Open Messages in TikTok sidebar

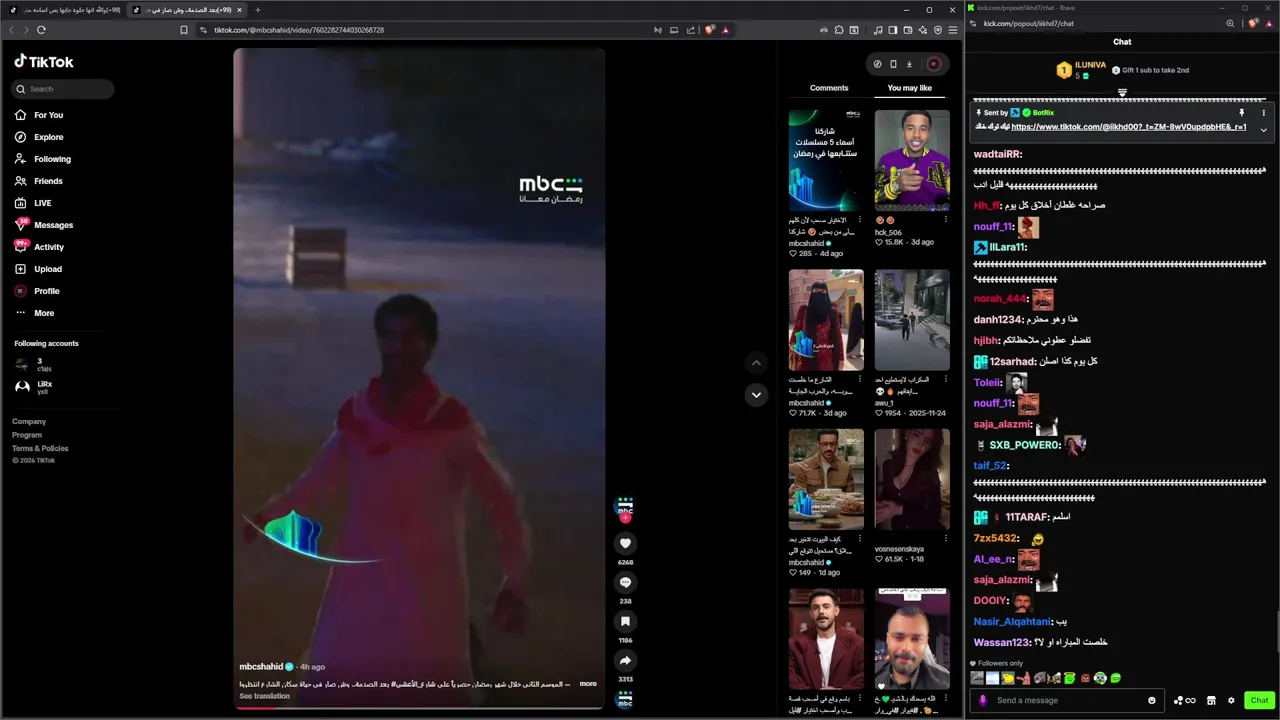pos(53,225)
